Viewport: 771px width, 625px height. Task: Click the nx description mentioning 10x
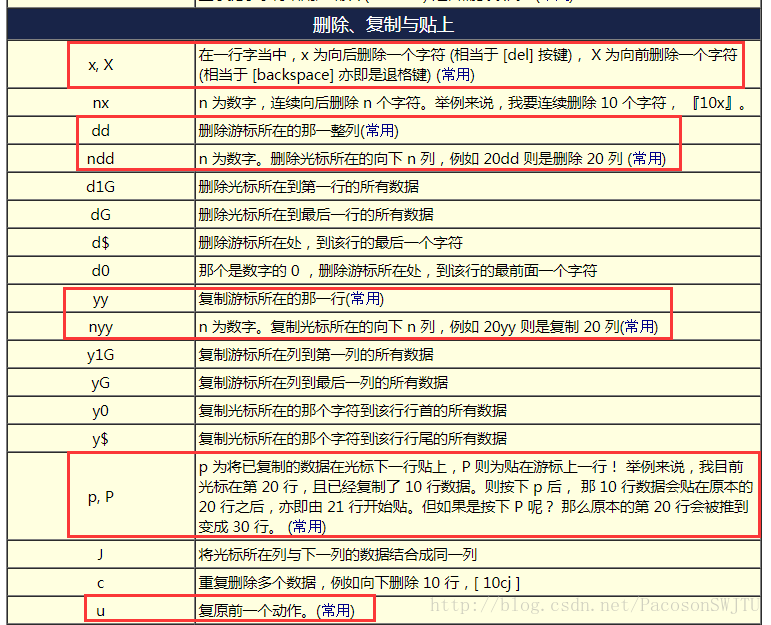pos(473,103)
